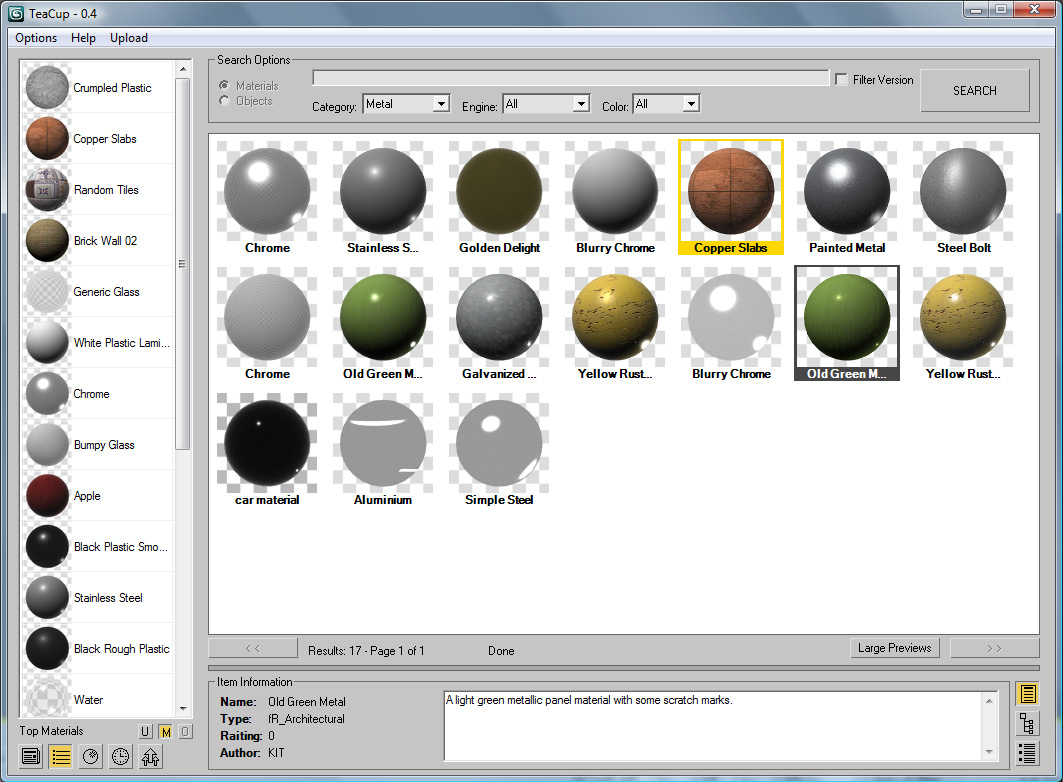Toggle the highlighted M filter button
The height and width of the screenshot is (782, 1063).
(x=165, y=732)
